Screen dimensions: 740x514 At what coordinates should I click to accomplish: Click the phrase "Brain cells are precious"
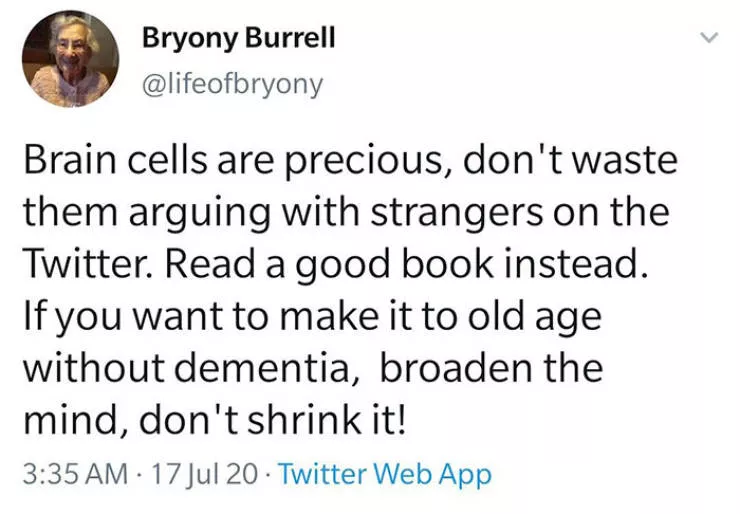point(186,162)
